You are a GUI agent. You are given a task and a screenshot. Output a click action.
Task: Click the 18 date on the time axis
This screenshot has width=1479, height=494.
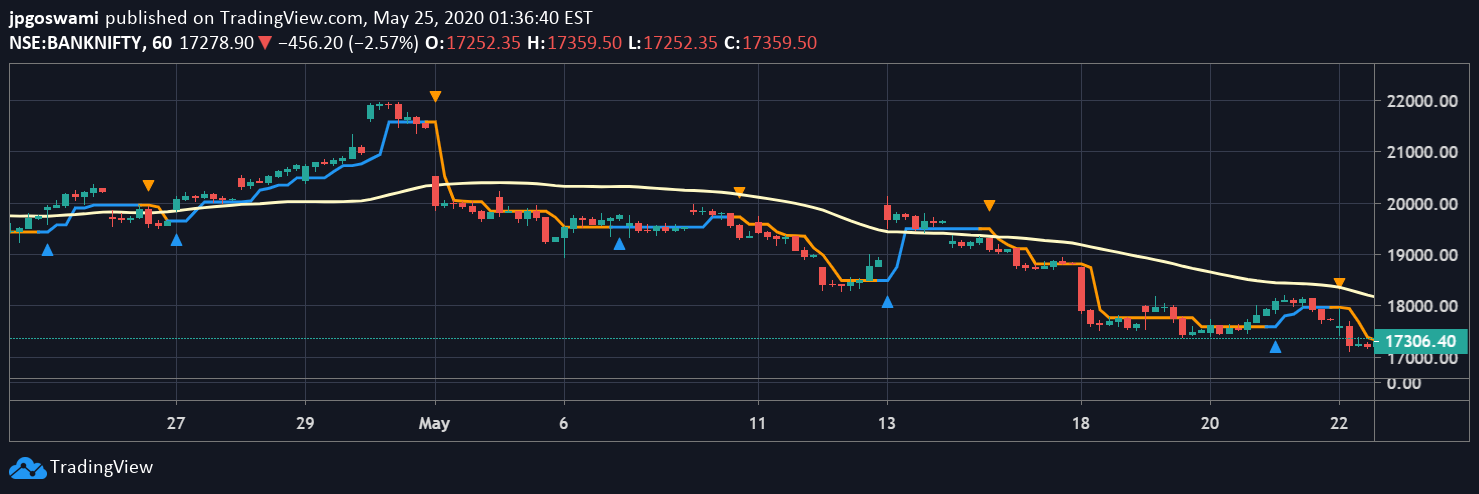click(1080, 423)
